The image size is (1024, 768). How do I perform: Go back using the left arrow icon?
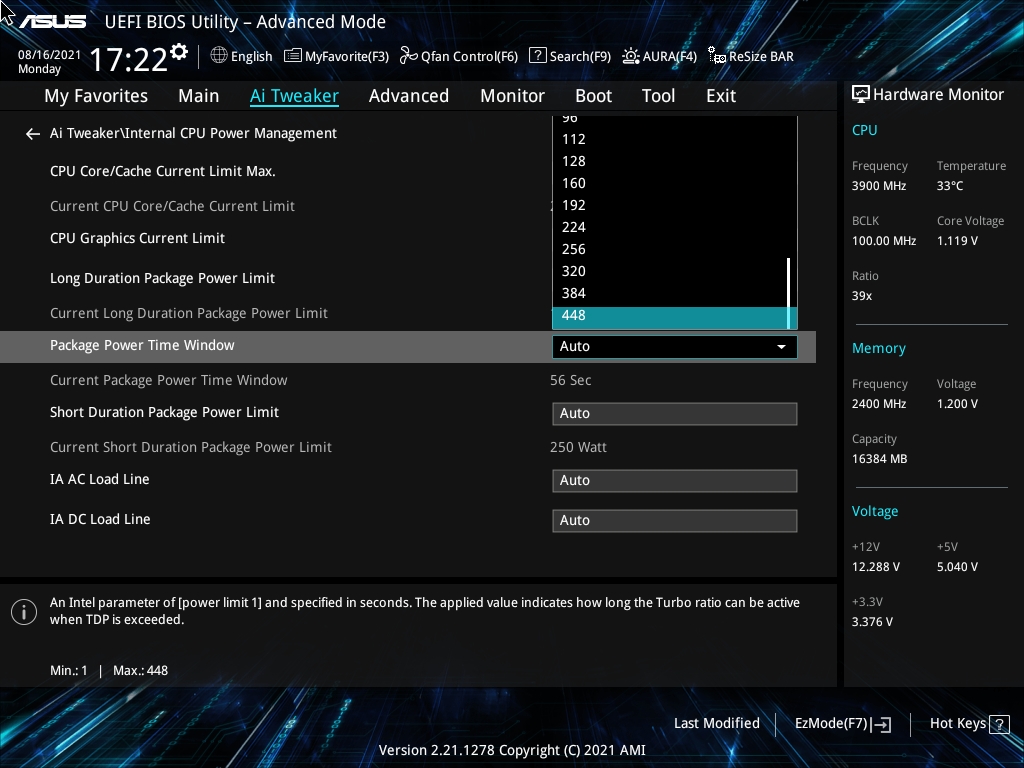click(33, 134)
